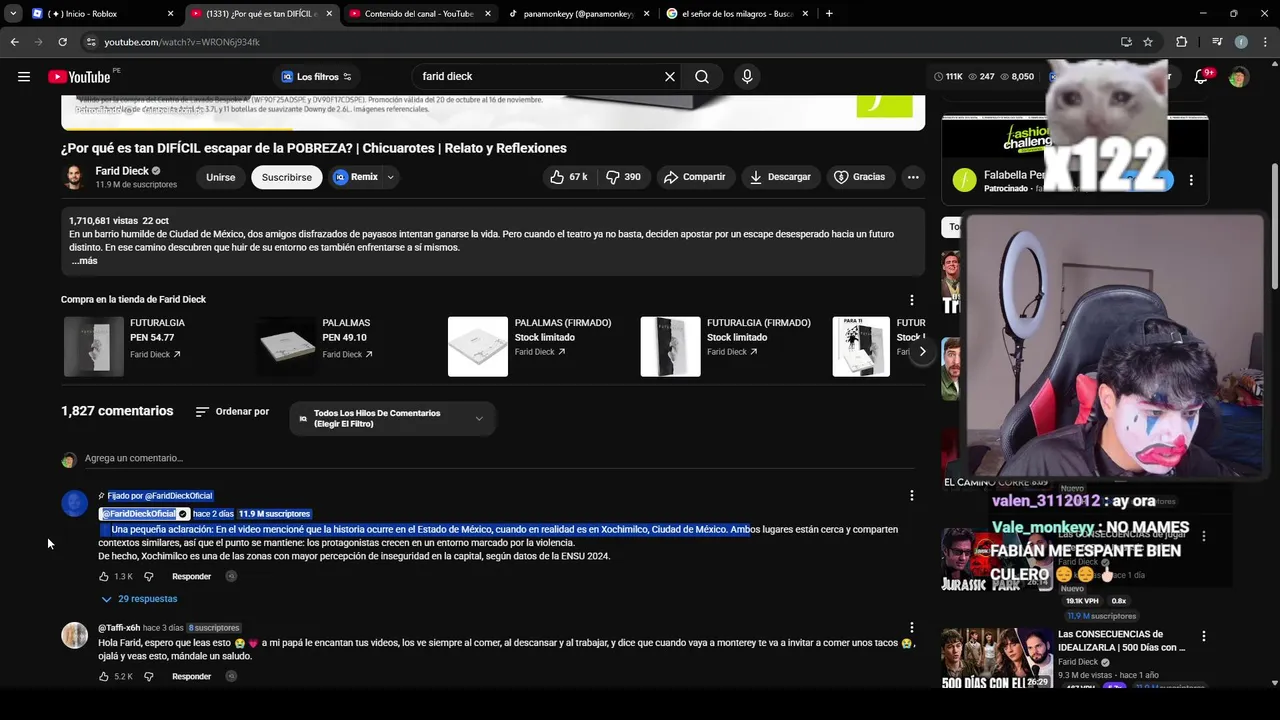The image size is (1280, 720).
Task: Open the @Taffi-x6h commenter profile link
Action: coord(119,628)
